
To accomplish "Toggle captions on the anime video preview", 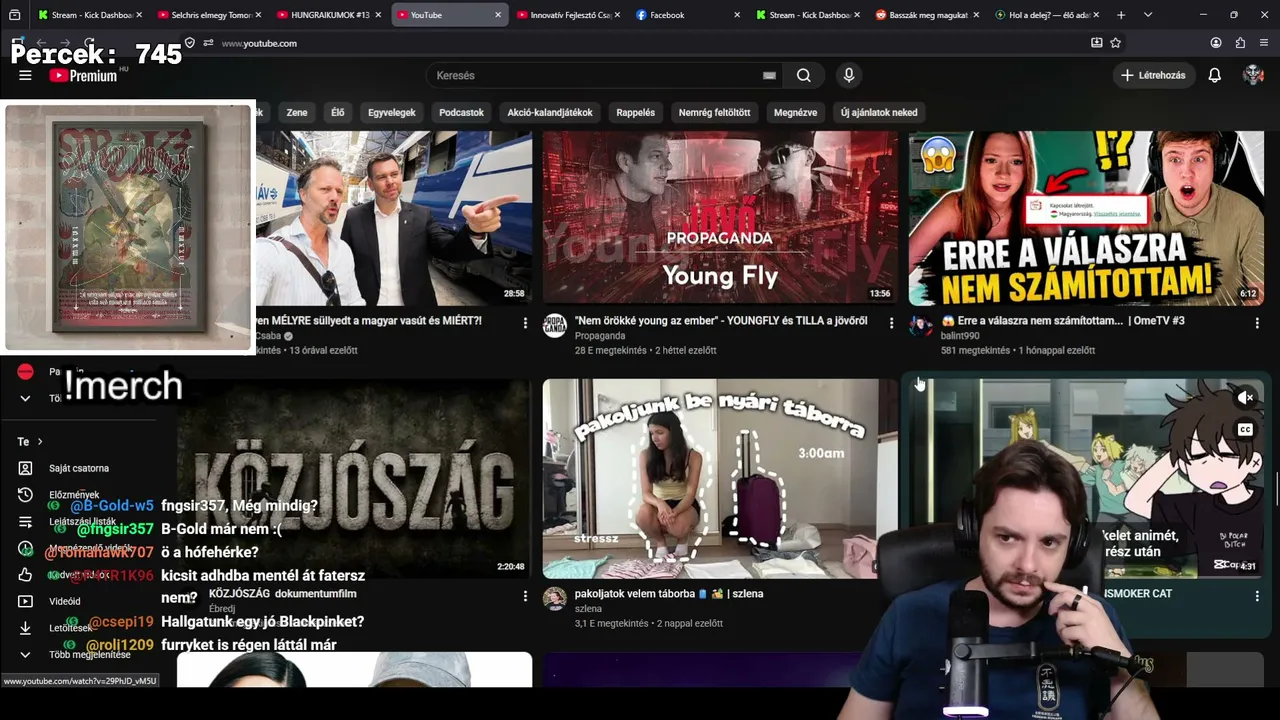I will click(1245, 430).
